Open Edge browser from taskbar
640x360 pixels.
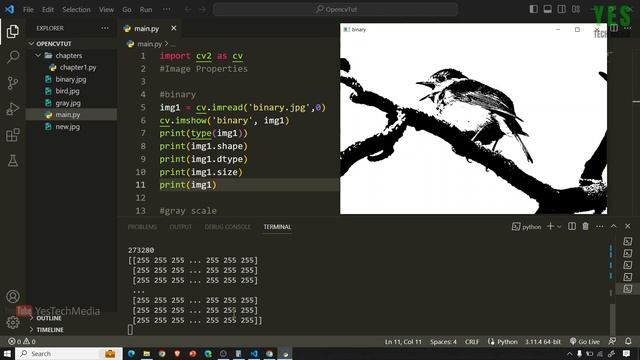point(131,353)
